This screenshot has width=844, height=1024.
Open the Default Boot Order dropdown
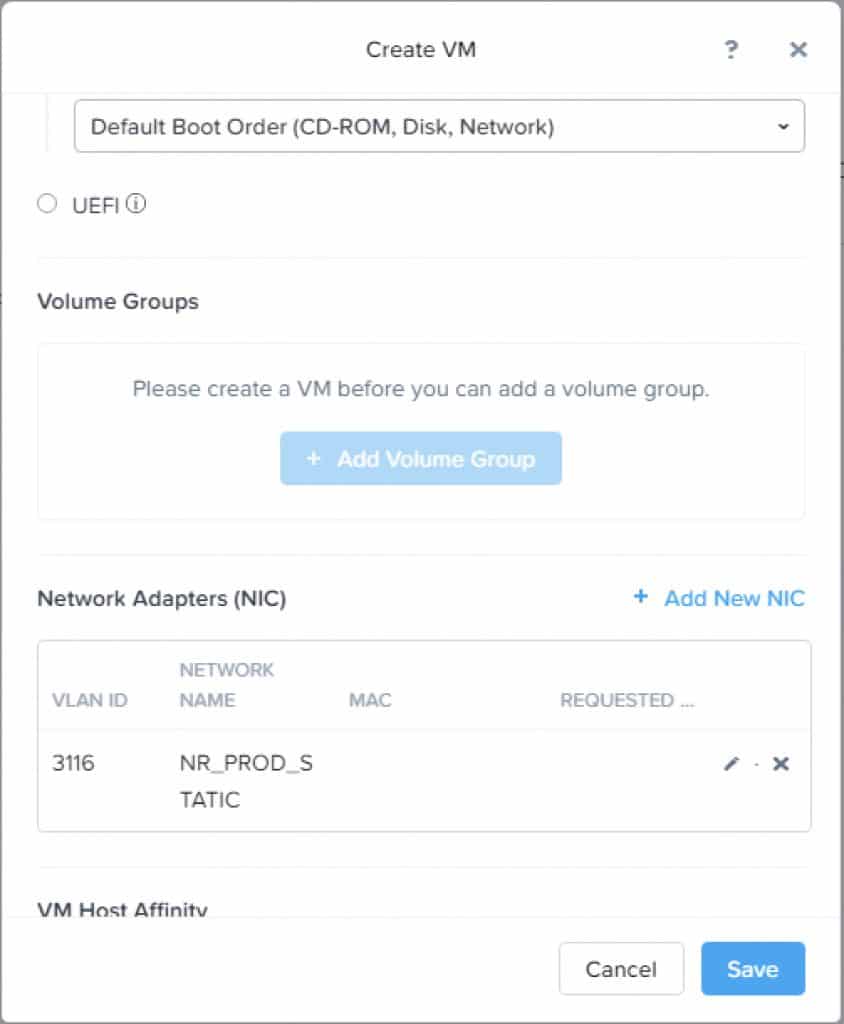coord(439,126)
